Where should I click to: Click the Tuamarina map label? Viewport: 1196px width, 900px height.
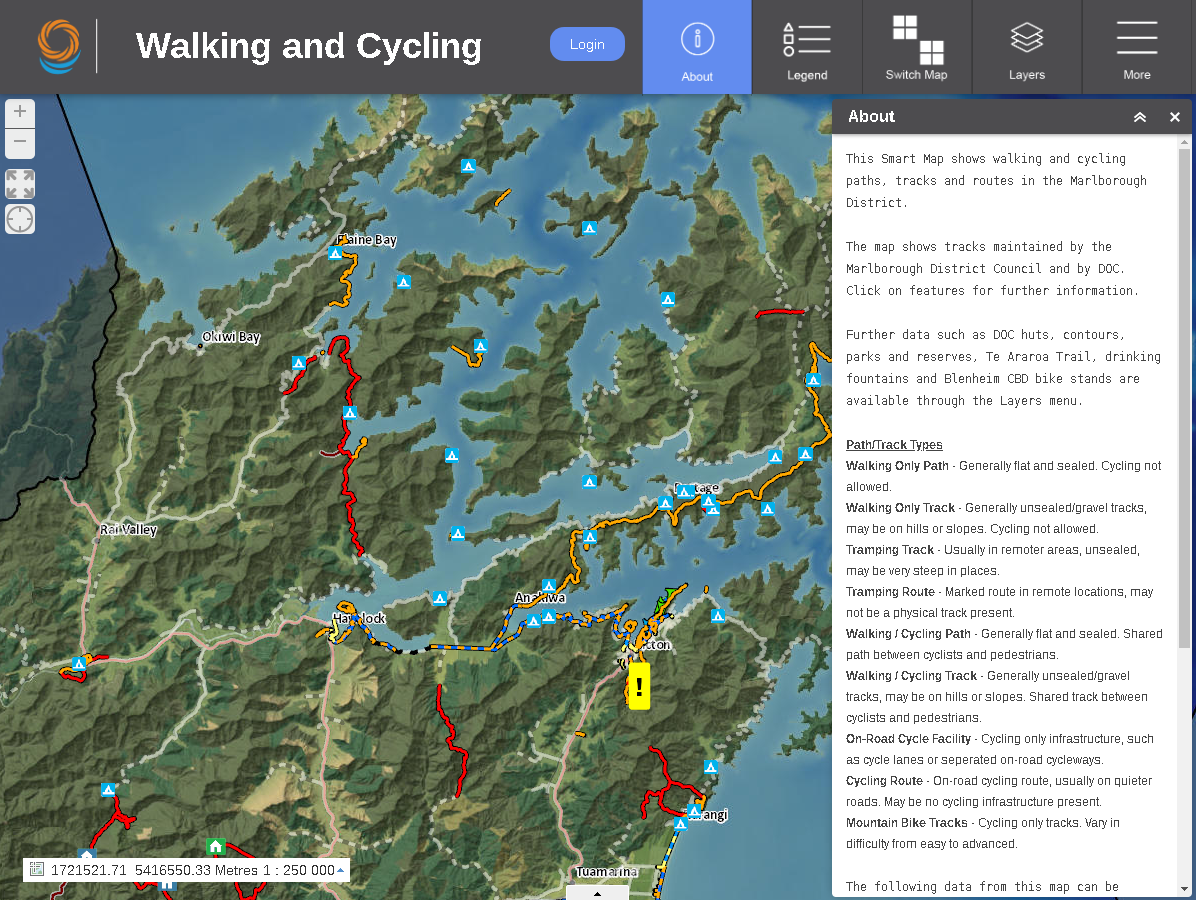pos(606,871)
